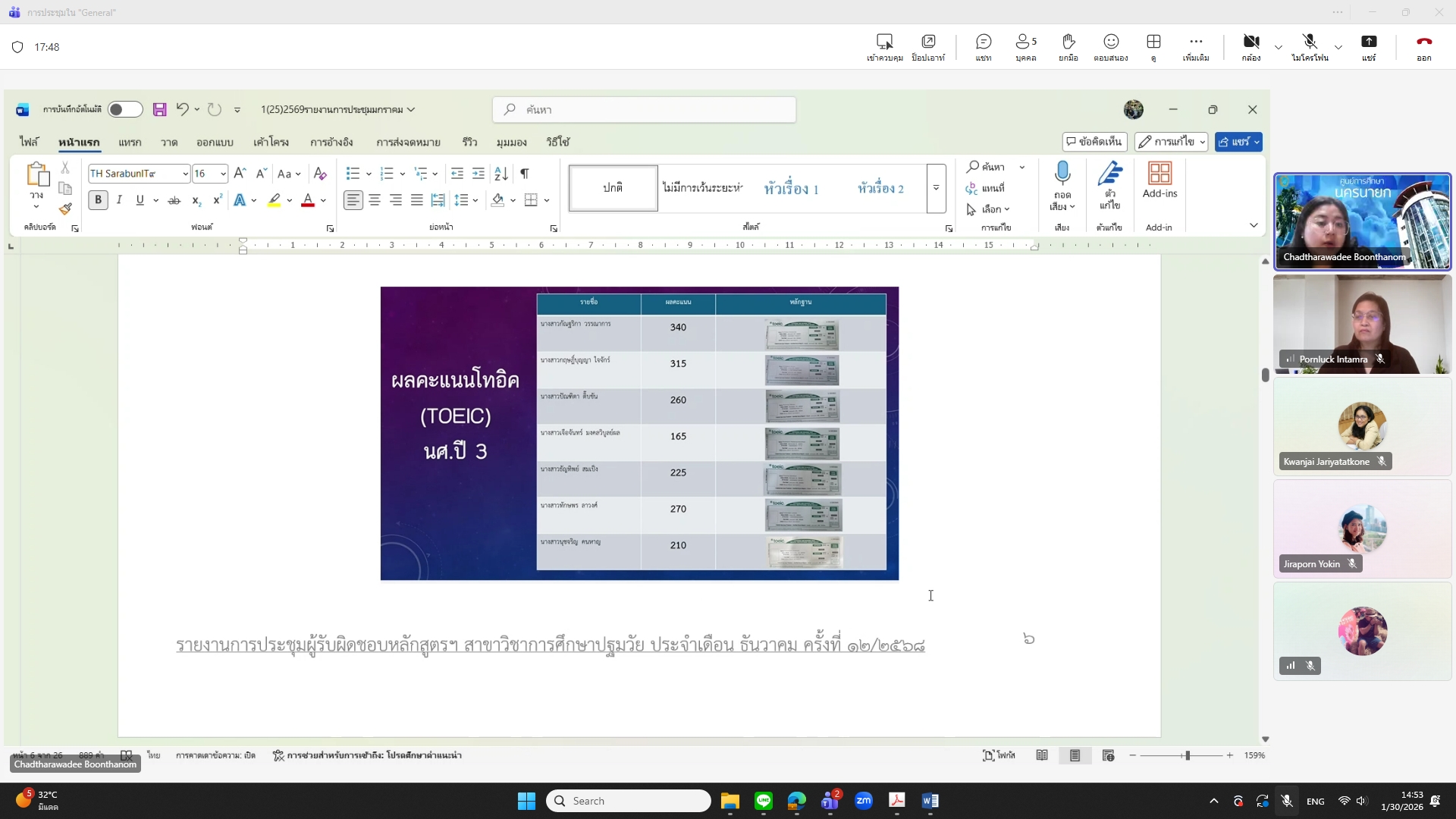Image resolution: width=1456 pixels, height=819 pixels.
Task: Open the font size 16 dropdown
Action: click(x=223, y=174)
